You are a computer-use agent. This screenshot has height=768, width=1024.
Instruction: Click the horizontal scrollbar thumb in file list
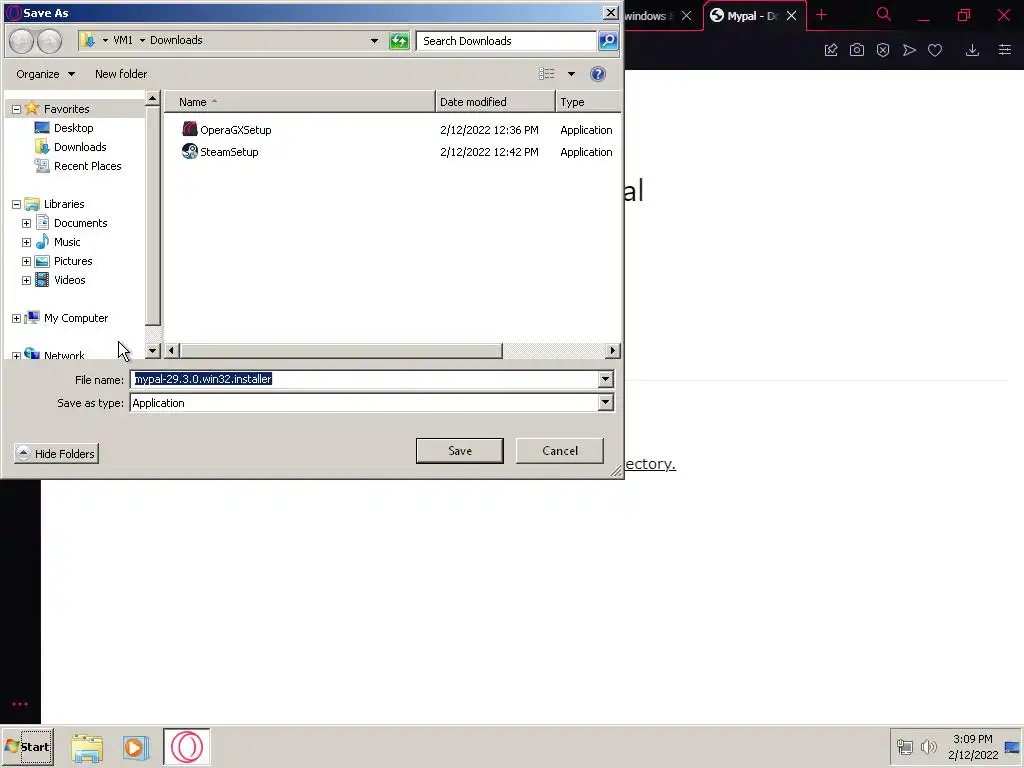341,351
